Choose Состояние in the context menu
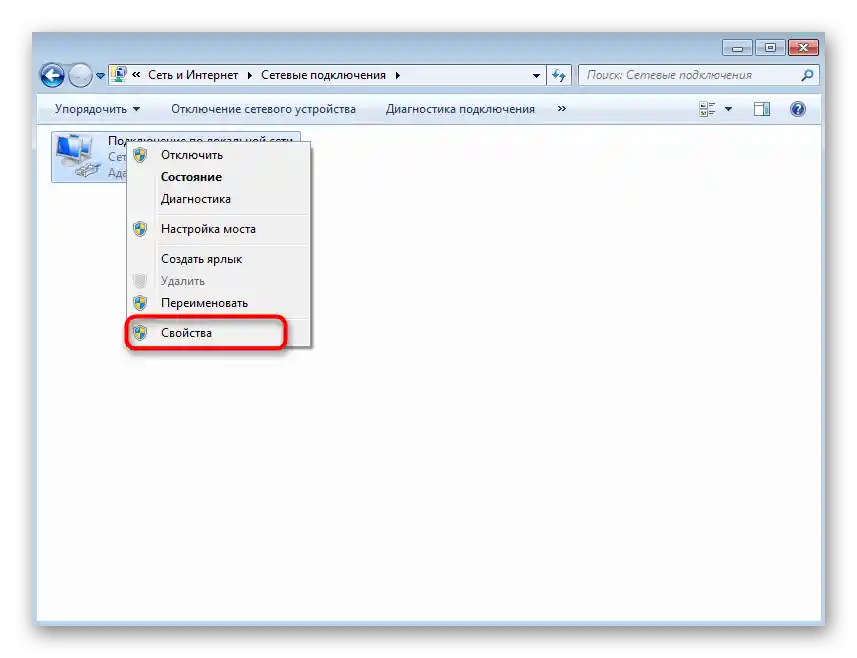The width and height of the screenshot is (857, 658). (x=218, y=177)
